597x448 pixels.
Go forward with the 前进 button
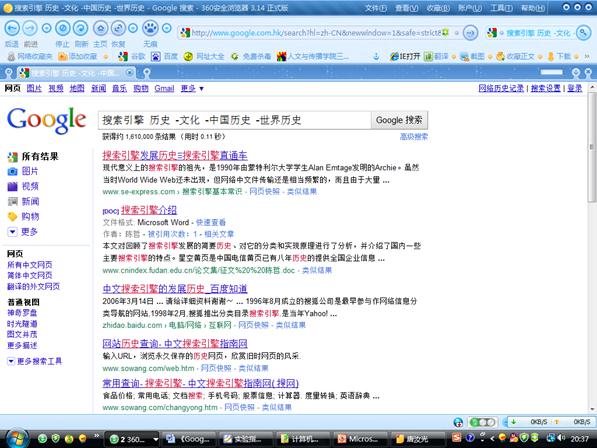tap(30, 28)
